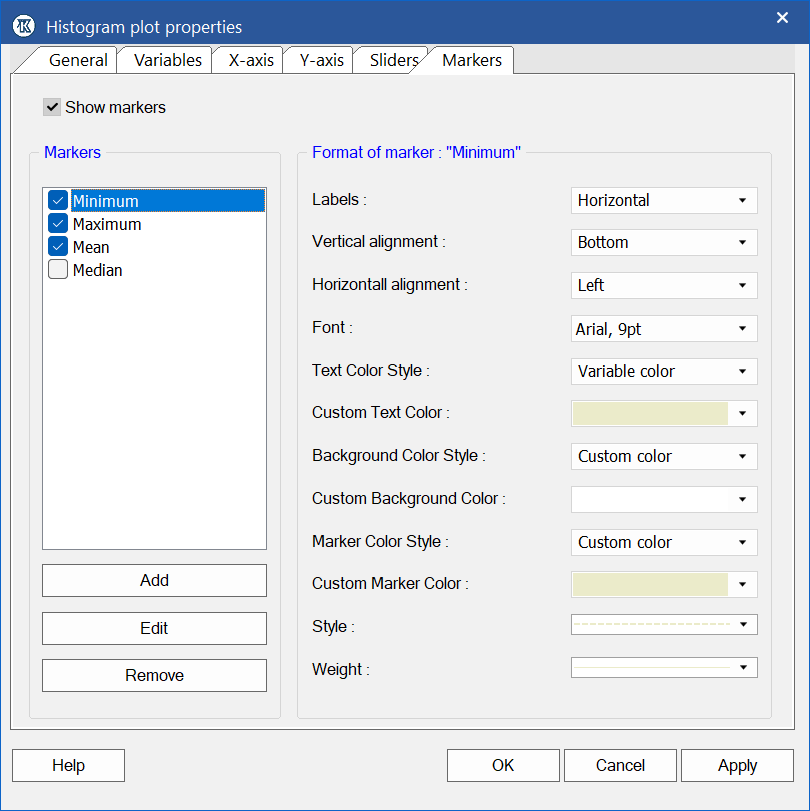This screenshot has width=810, height=811.
Task: Click the Add marker button
Action: [154, 580]
